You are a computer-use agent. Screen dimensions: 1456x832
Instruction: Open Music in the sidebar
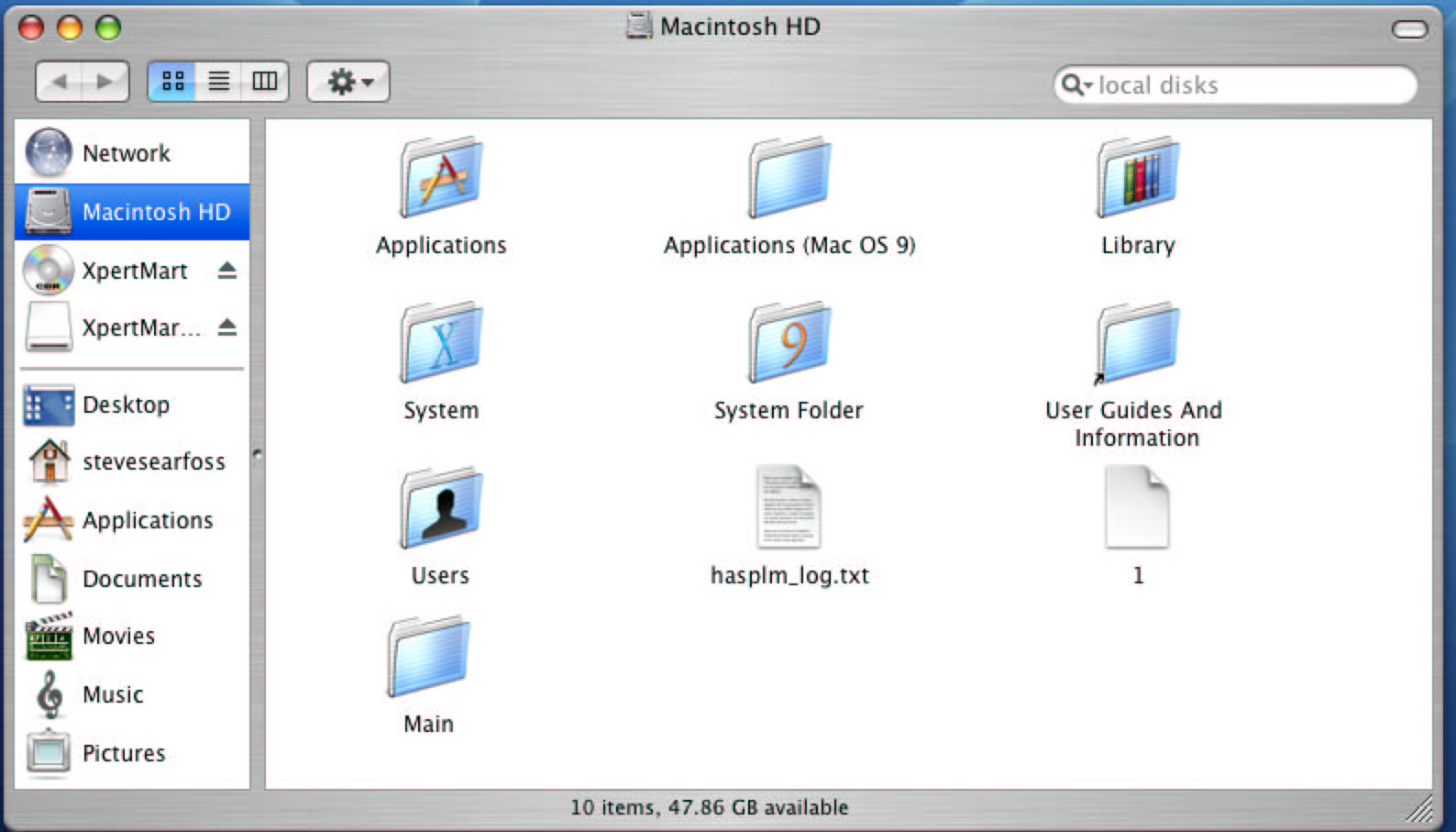tap(132, 694)
